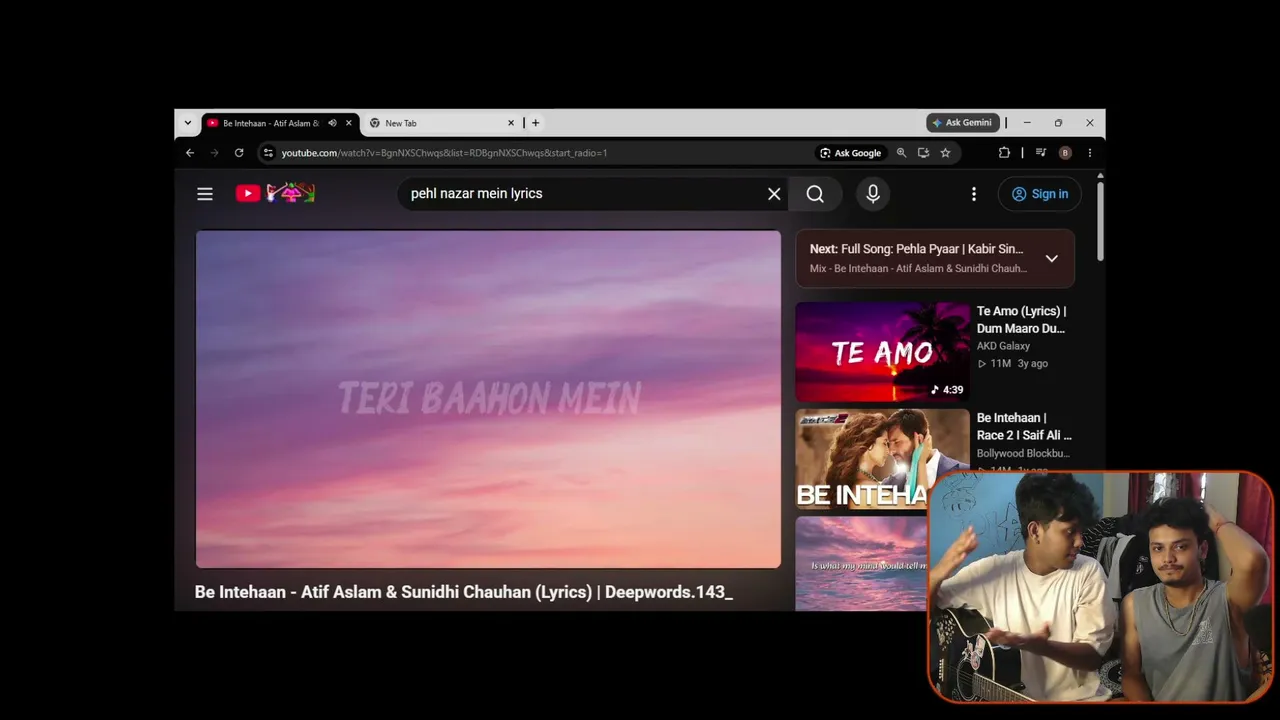Click the Bollywood Blockbu... channel name
The image size is (1280, 720).
pos(1023,453)
